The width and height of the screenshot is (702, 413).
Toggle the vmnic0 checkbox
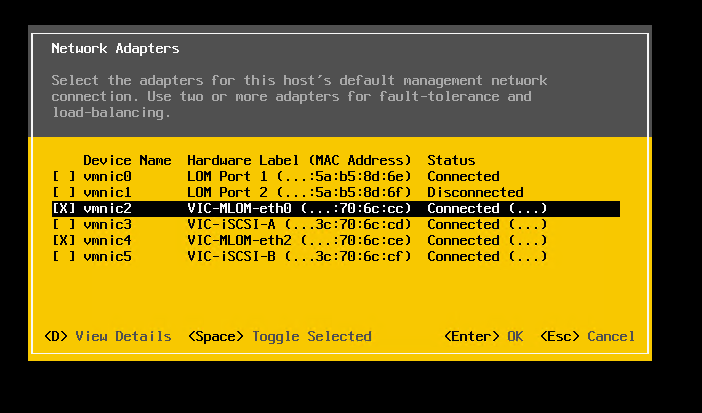[x=63, y=176]
